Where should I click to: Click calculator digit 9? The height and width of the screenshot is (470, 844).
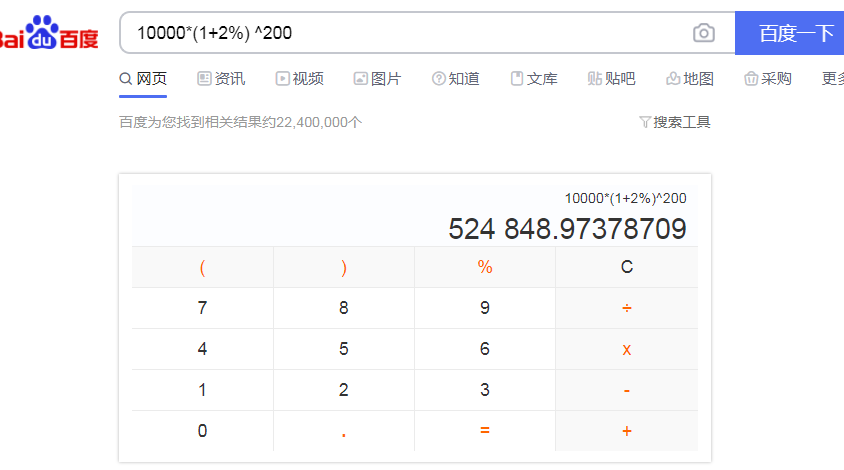tap(485, 308)
